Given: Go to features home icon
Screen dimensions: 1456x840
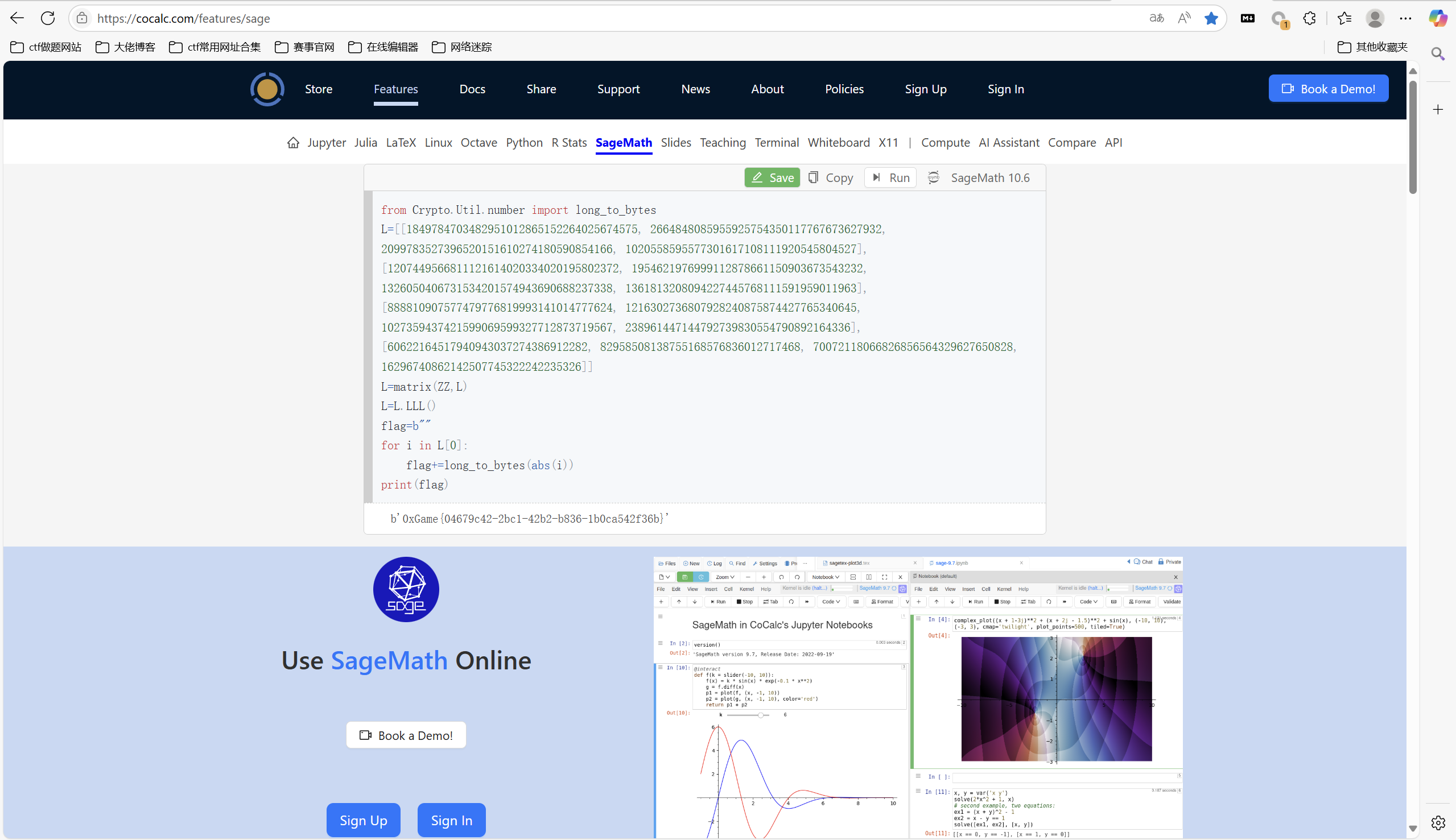Looking at the screenshot, I should 293,143.
